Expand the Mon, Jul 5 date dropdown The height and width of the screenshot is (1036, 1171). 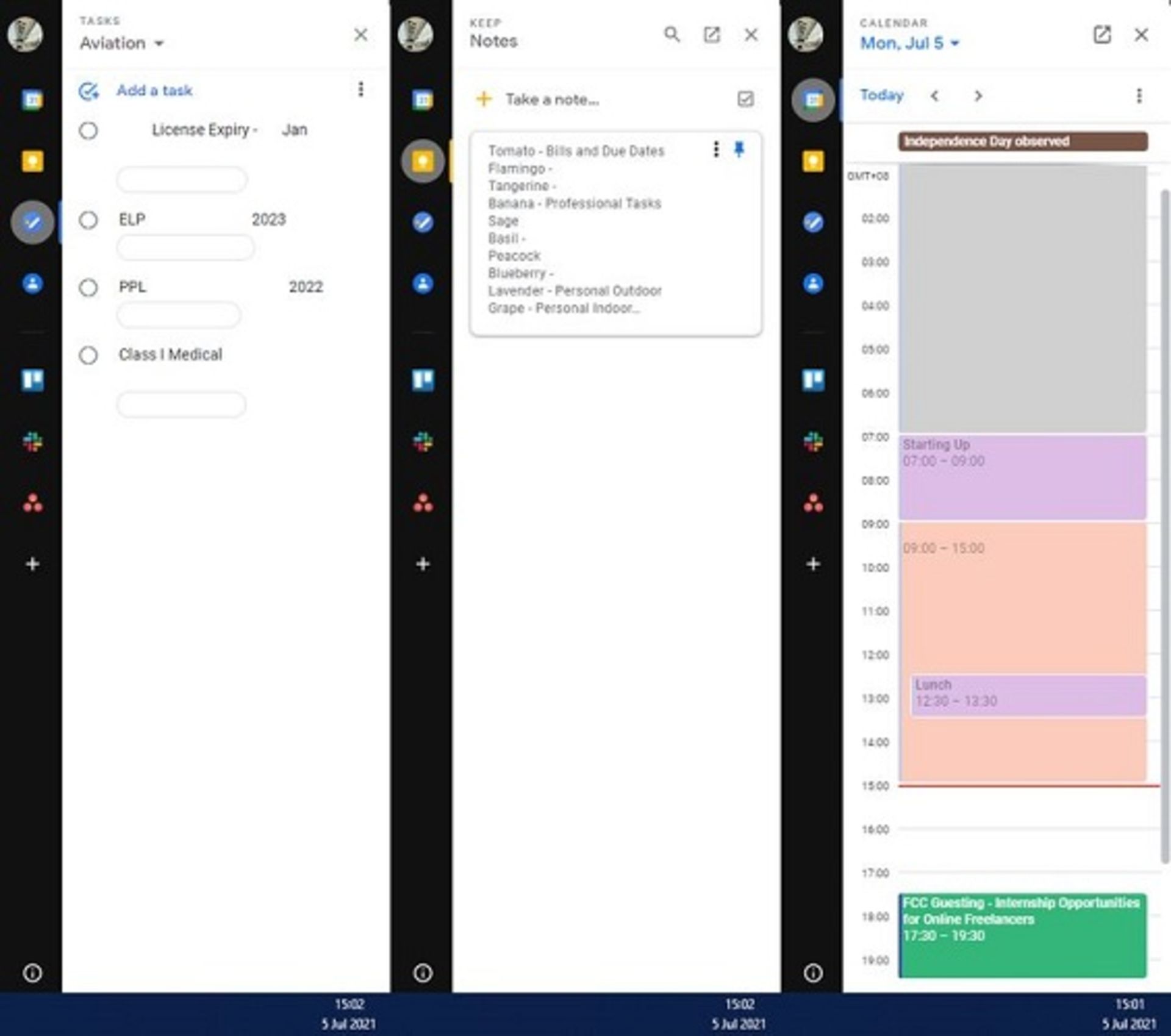pyautogui.click(x=906, y=43)
